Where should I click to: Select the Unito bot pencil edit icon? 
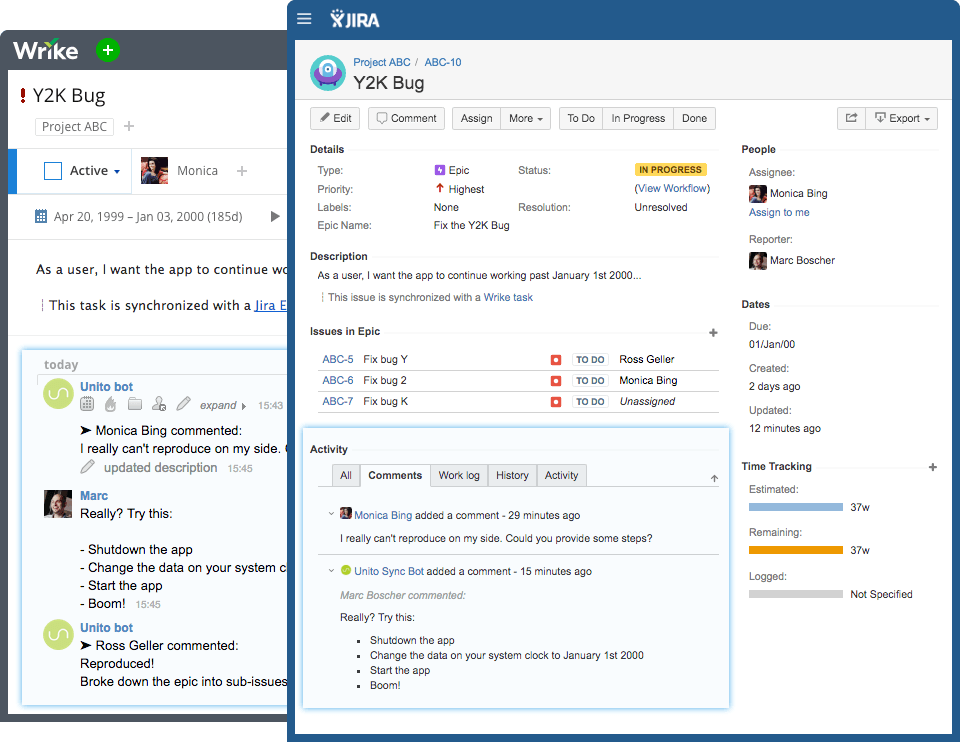[x=183, y=403]
